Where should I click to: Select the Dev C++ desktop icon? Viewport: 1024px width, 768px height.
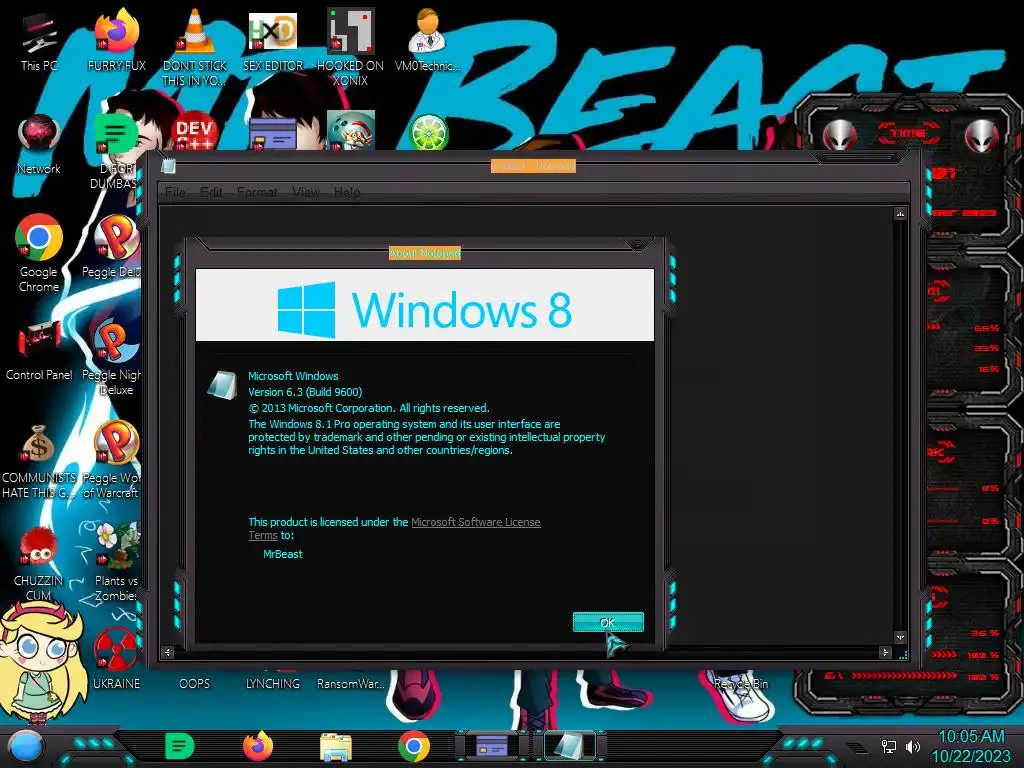[195, 133]
